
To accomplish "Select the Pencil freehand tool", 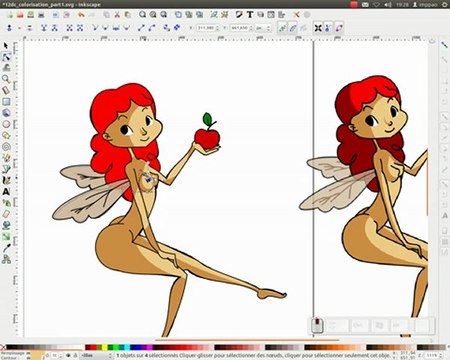I will [6, 158].
